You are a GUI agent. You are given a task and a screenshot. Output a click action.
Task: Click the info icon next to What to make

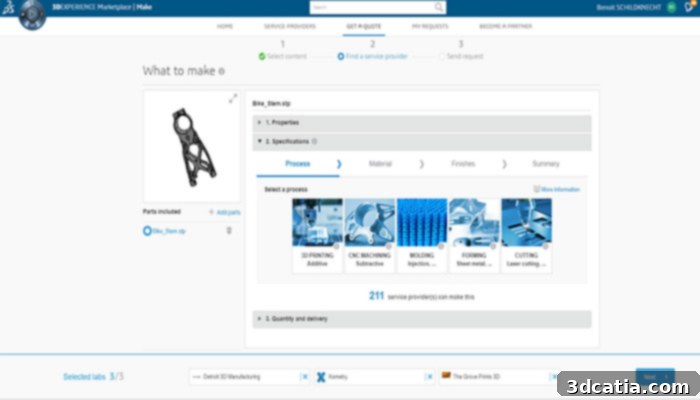(221, 71)
